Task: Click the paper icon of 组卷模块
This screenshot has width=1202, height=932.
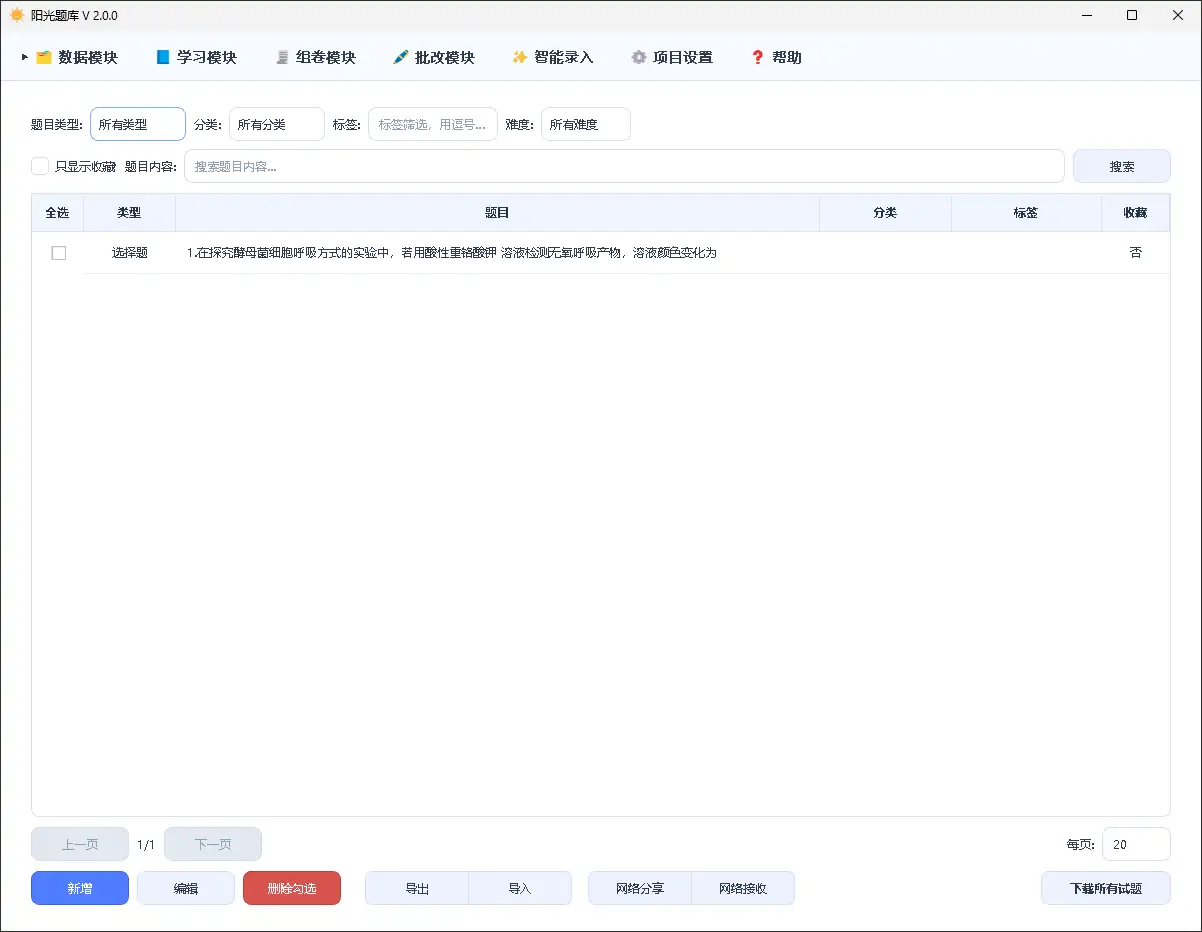Action: pos(282,58)
